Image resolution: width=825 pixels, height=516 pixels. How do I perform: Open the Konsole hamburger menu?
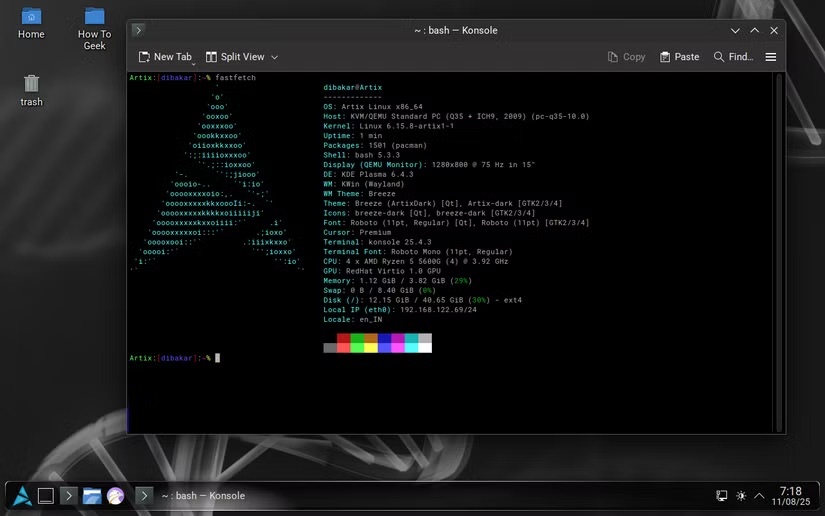(771, 57)
